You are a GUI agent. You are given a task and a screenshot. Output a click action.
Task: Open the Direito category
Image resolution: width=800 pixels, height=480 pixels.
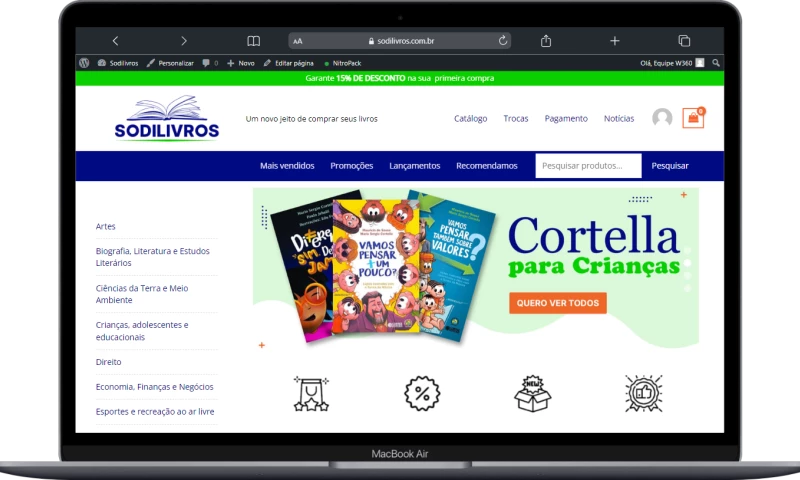click(109, 362)
